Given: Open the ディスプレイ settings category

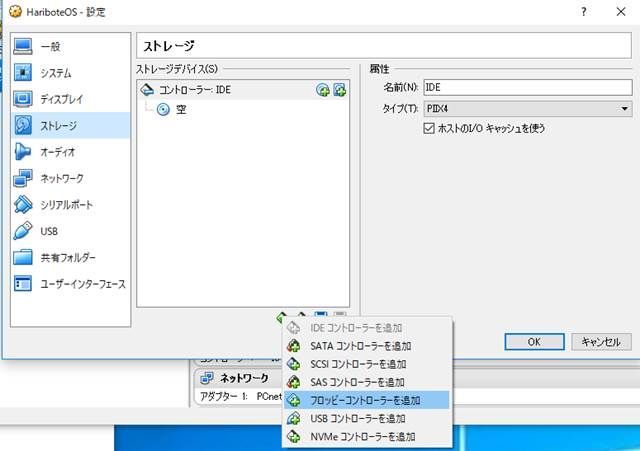Looking at the screenshot, I should 70,99.
